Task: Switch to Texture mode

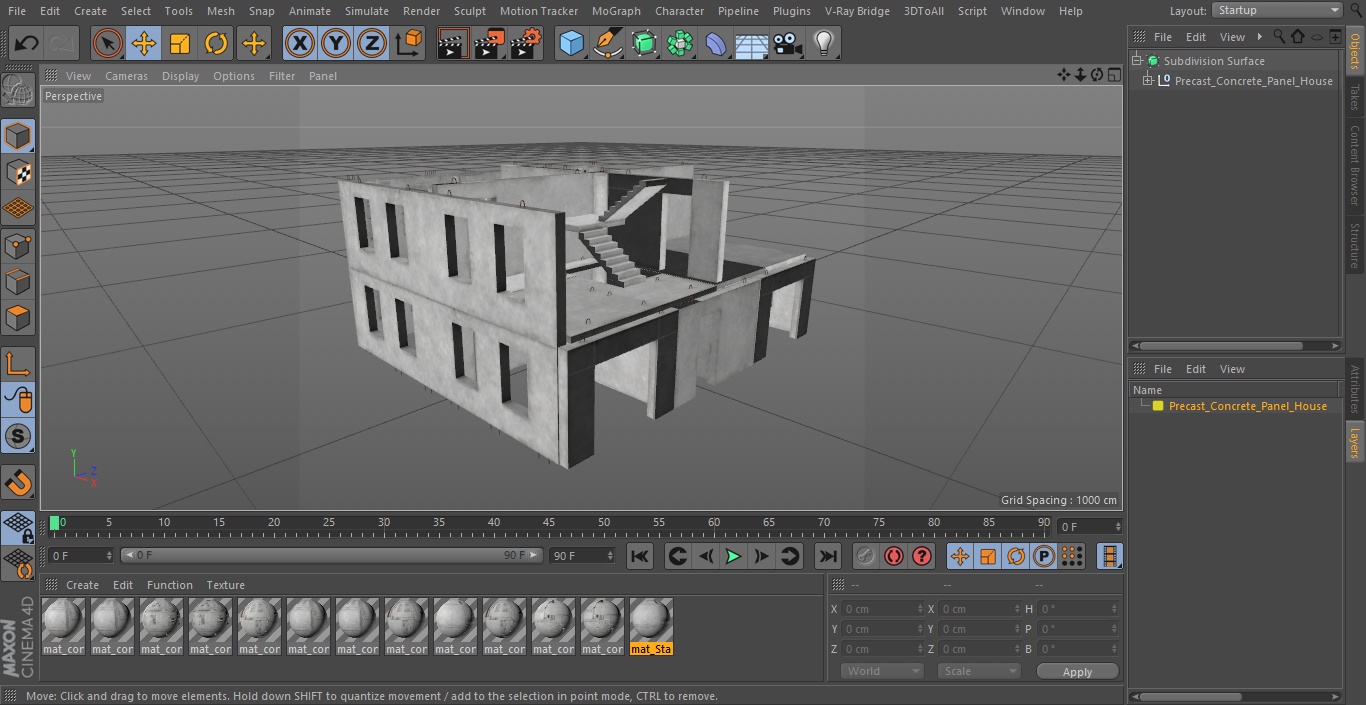Action: (x=18, y=172)
